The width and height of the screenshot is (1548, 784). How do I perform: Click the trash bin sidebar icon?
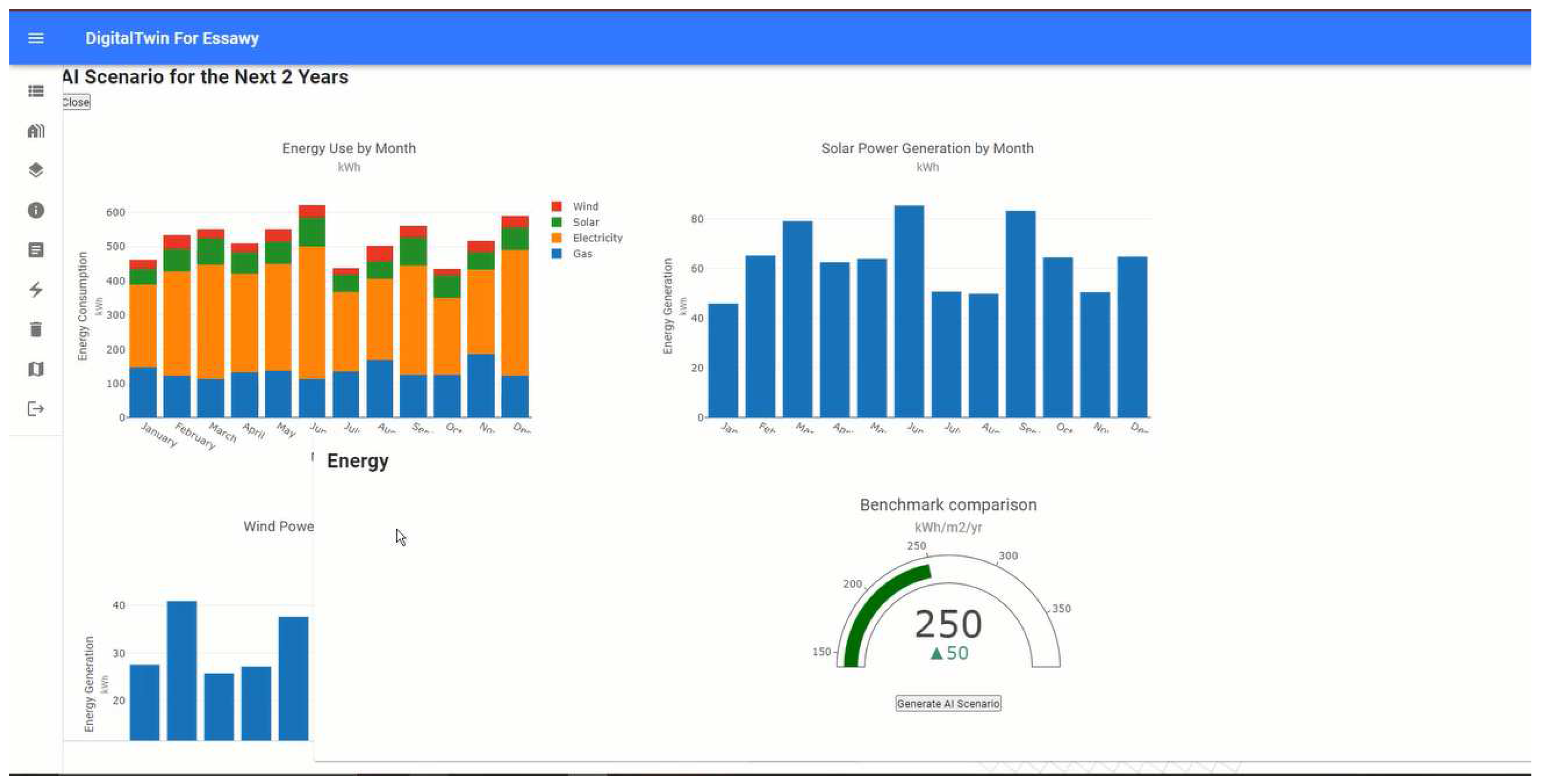tap(36, 329)
